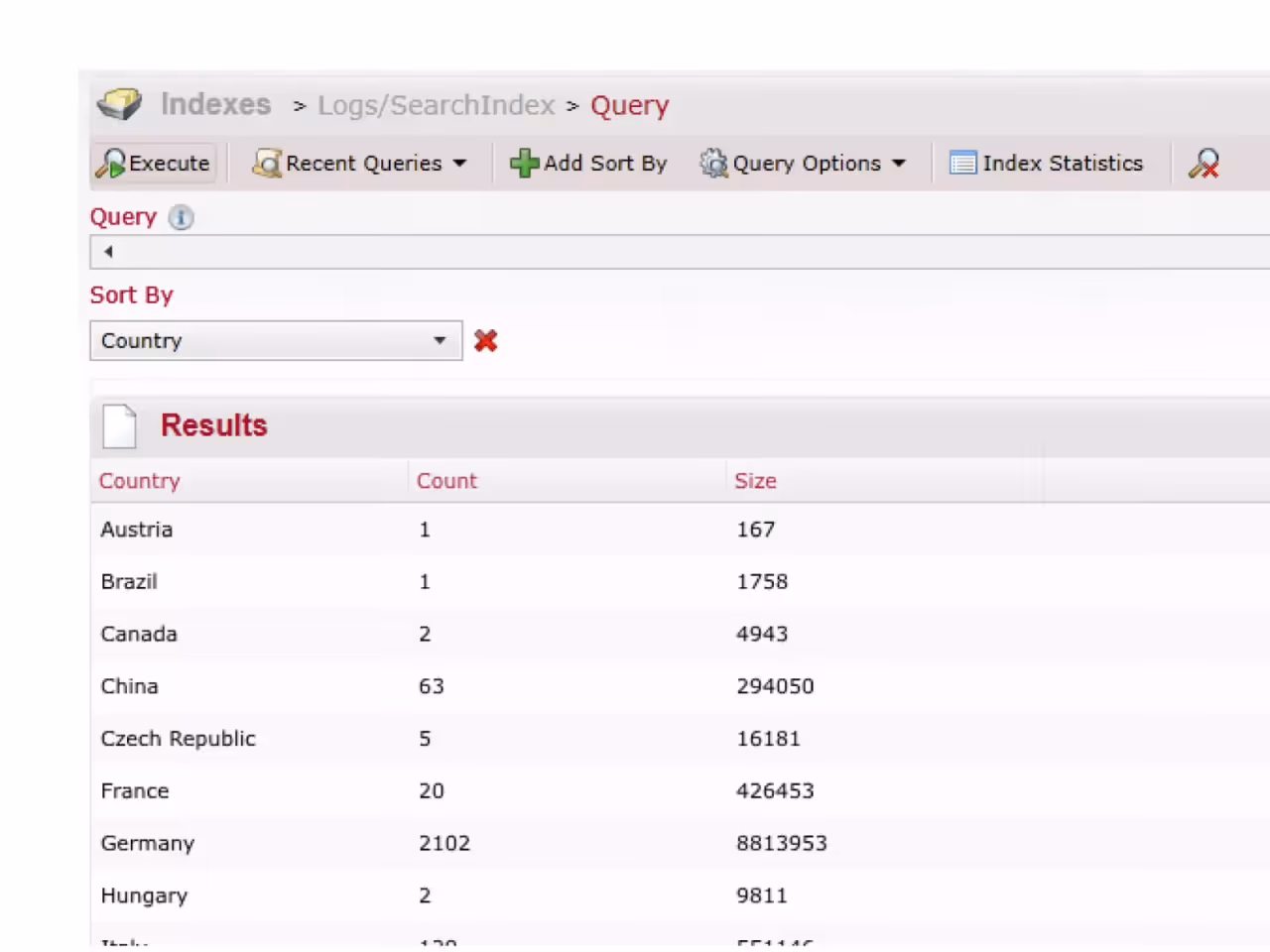Click size value 426453
Image resolution: width=1270 pixels, height=952 pixels.
point(775,791)
